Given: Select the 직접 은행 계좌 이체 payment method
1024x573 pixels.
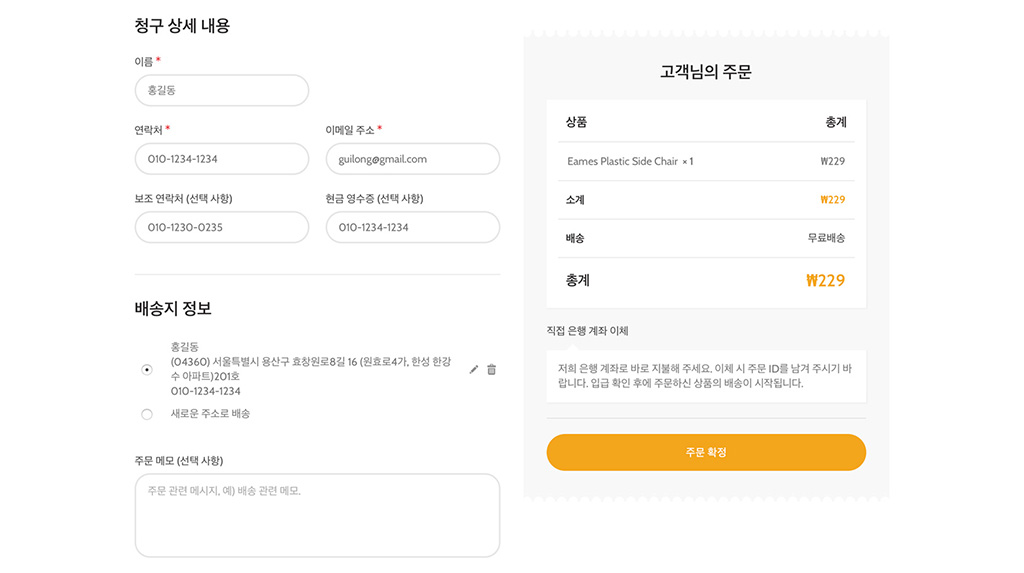Looking at the screenshot, I should [588, 331].
